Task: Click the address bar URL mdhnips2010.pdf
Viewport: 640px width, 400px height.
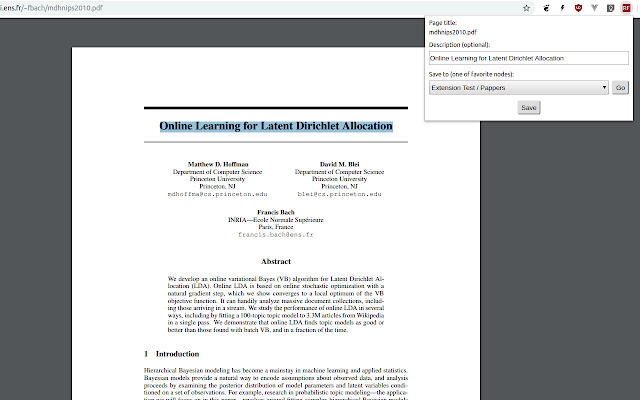Action: pyautogui.click(x=51, y=8)
